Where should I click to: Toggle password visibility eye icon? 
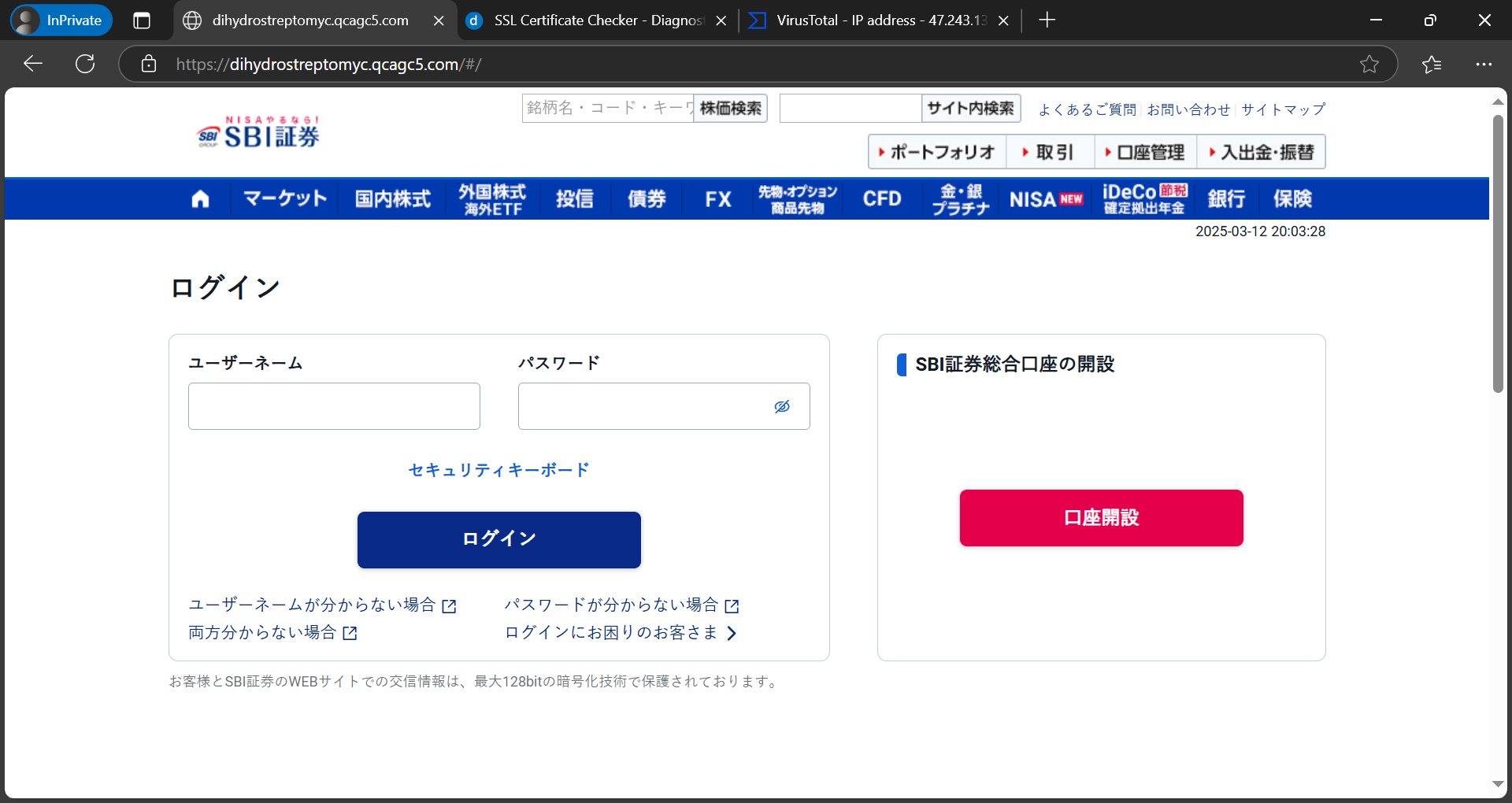pyautogui.click(x=782, y=406)
